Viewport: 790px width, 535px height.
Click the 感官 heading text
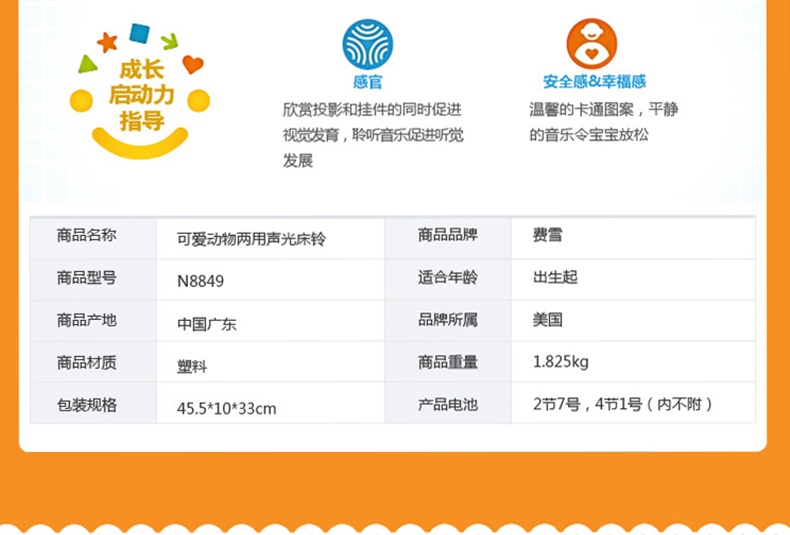(368, 82)
